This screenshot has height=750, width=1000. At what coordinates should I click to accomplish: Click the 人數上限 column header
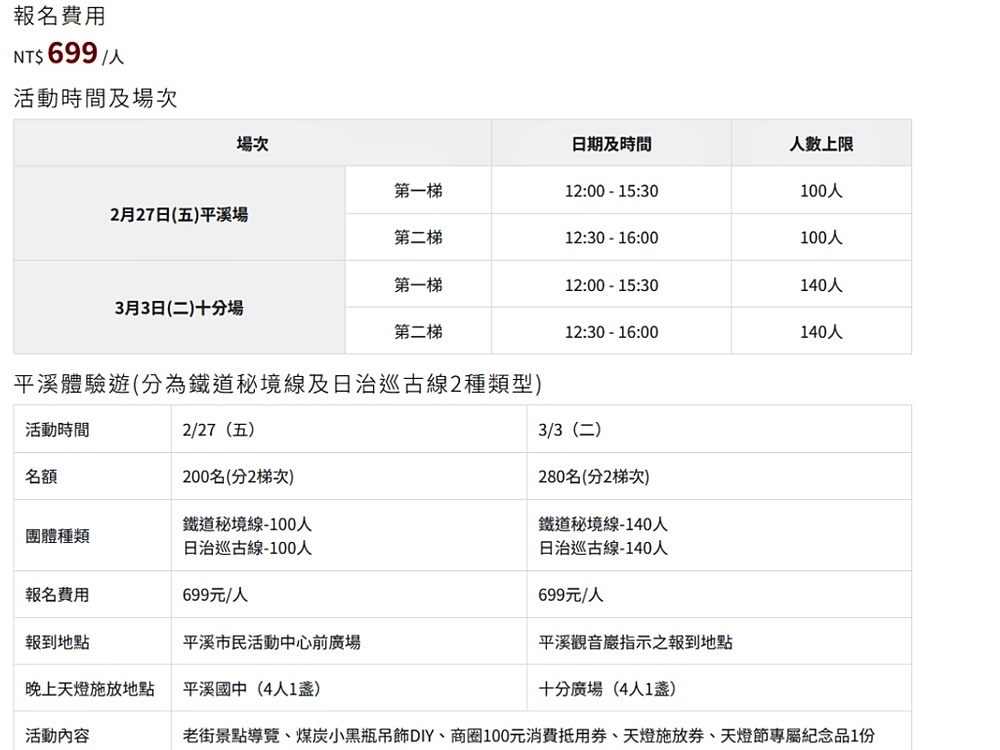(x=821, y=143)
